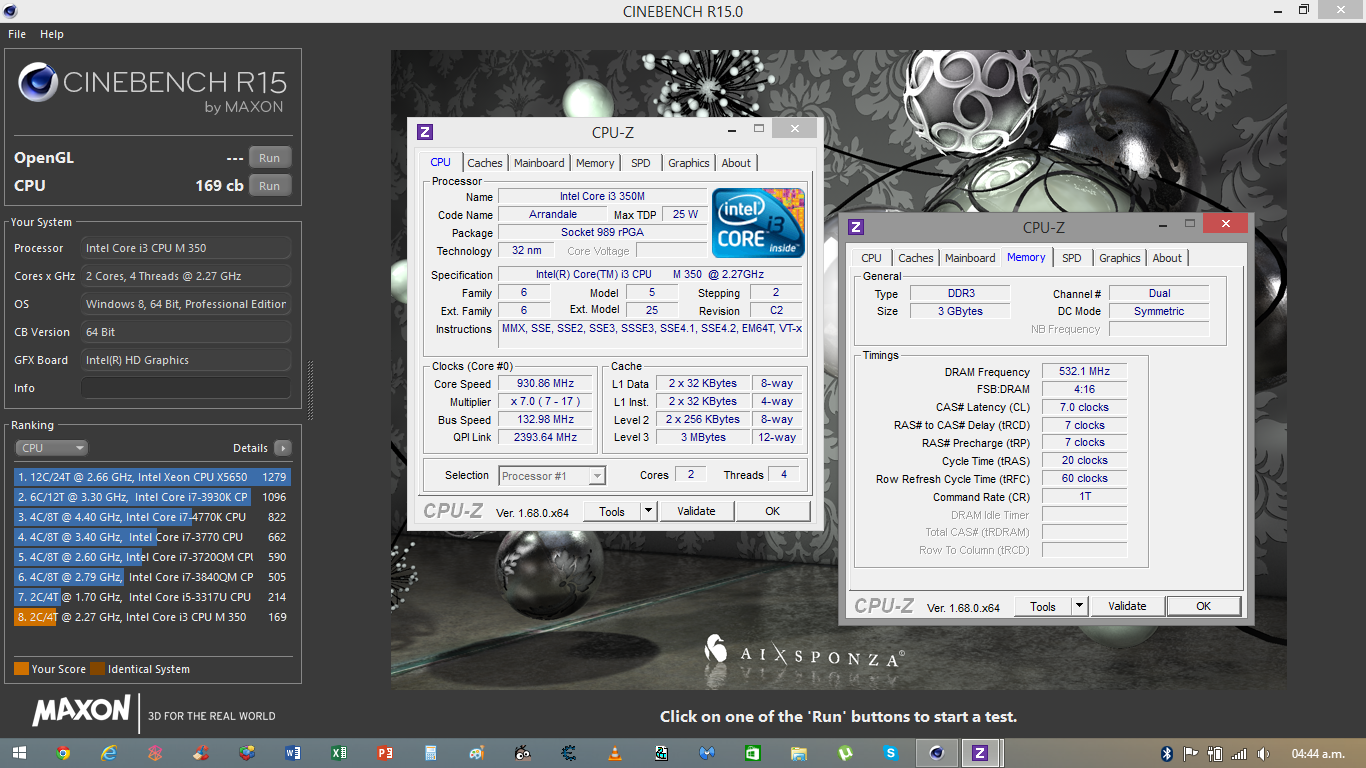Click Tools button in the CPU-Z Memory window

pos(1043,606)
